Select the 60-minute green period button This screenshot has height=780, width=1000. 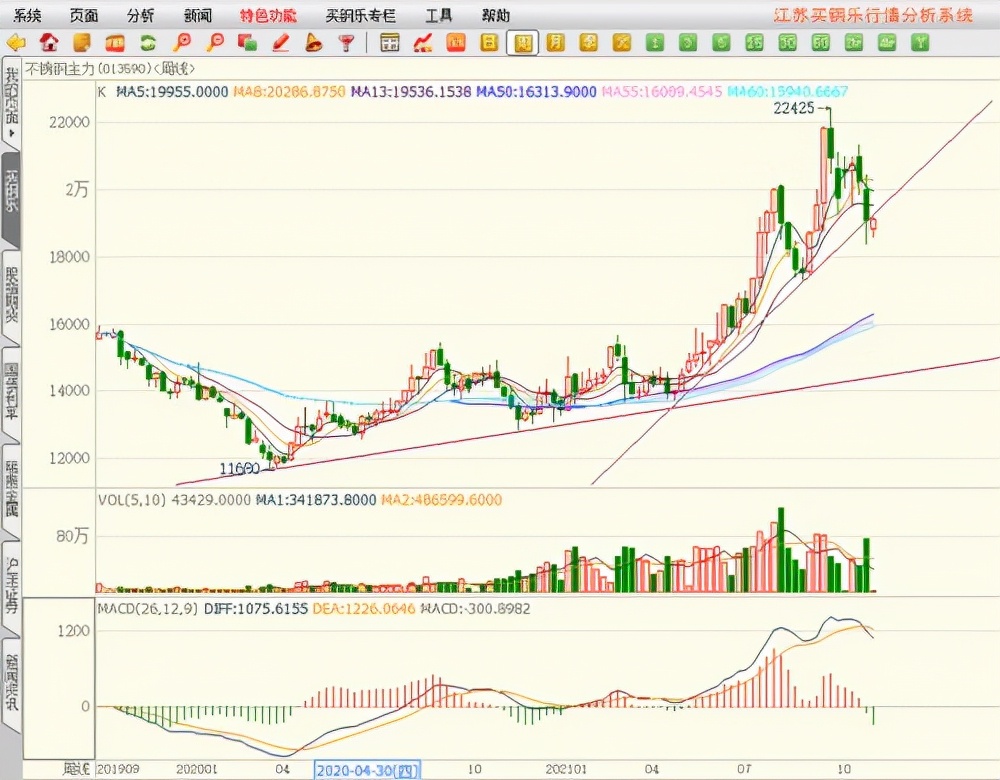820,42
